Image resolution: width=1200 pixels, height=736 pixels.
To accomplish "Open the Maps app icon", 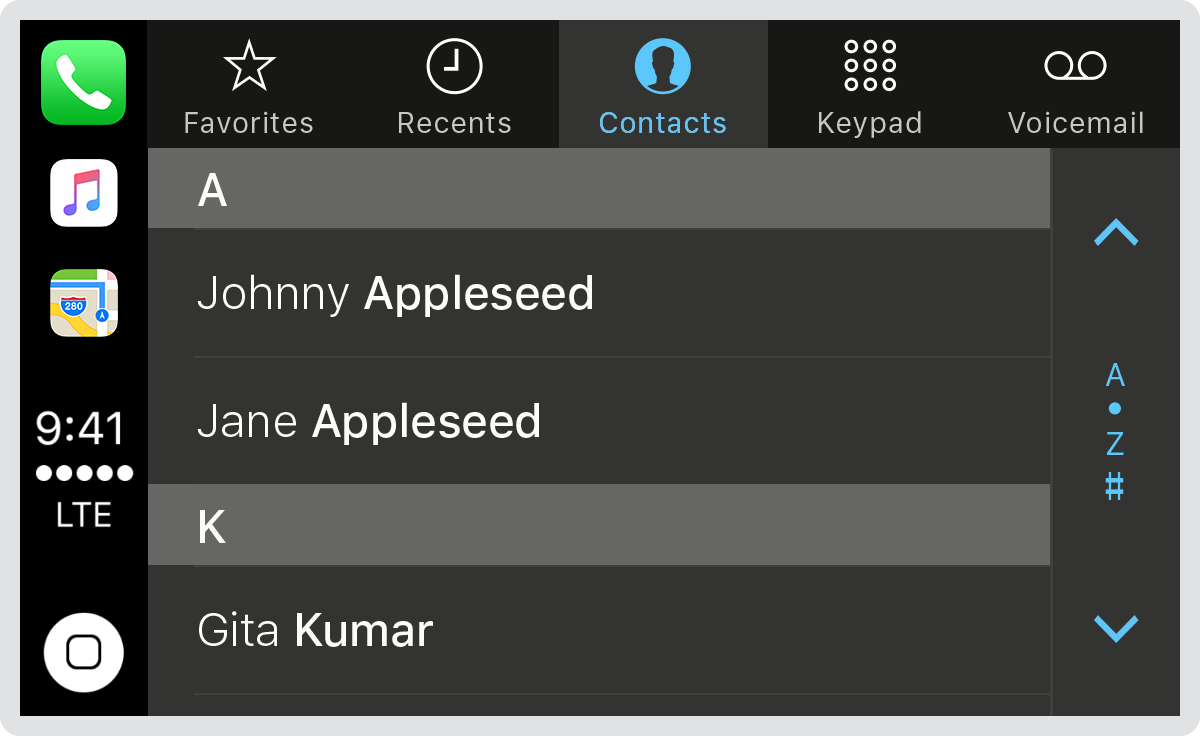I will (x=84, y=303).
